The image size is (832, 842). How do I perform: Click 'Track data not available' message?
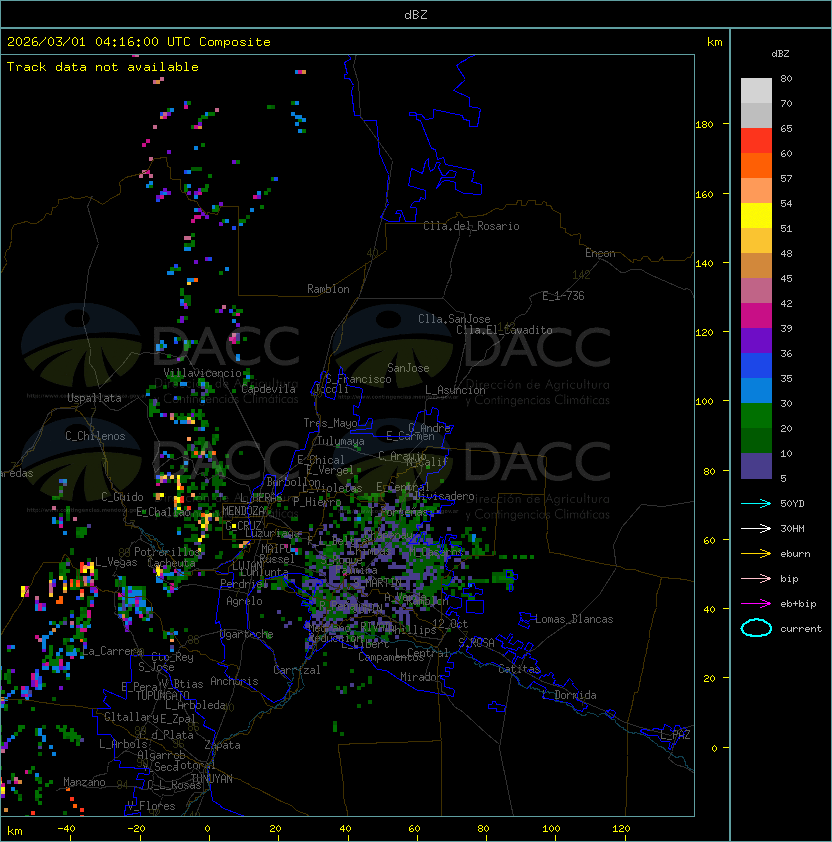coord(103,67)
